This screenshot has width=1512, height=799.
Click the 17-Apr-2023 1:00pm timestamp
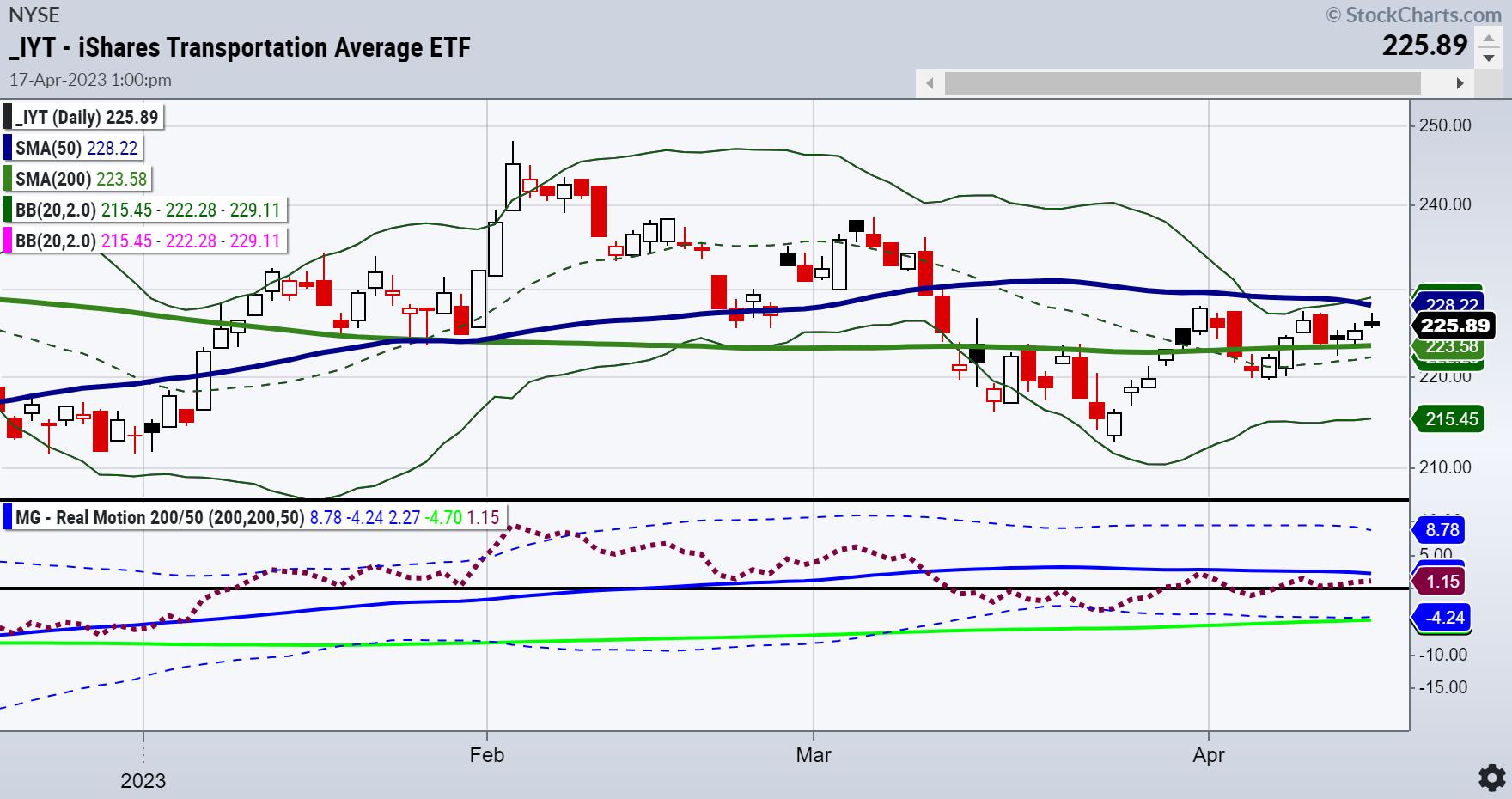[x=90, y=80]
